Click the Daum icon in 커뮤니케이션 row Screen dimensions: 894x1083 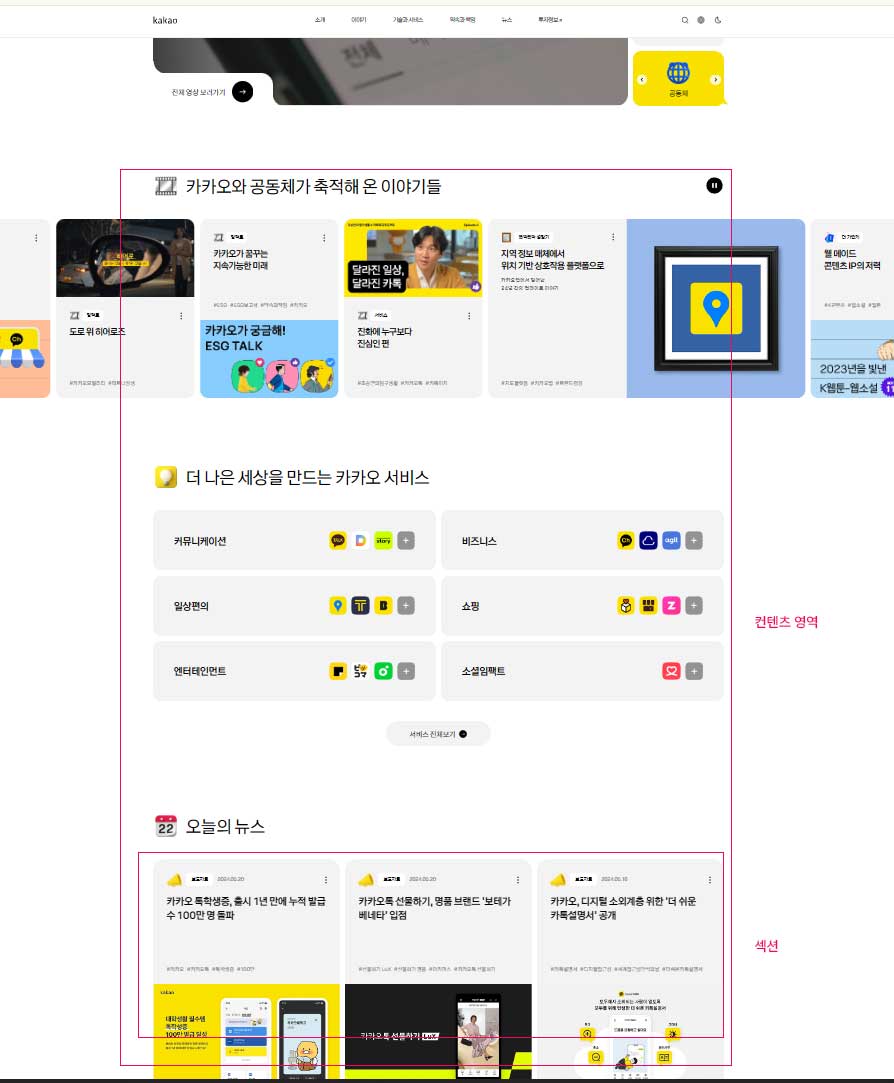(x=361, y=540)
